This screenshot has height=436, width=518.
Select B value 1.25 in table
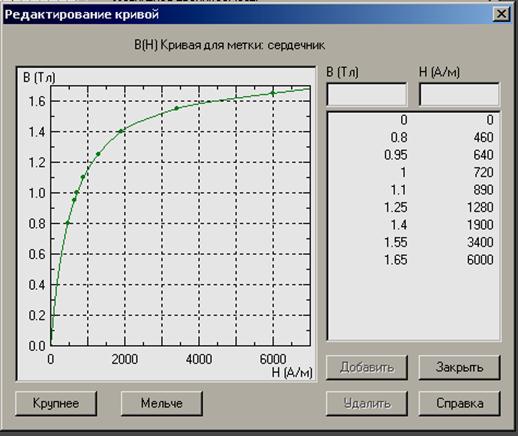396,207
